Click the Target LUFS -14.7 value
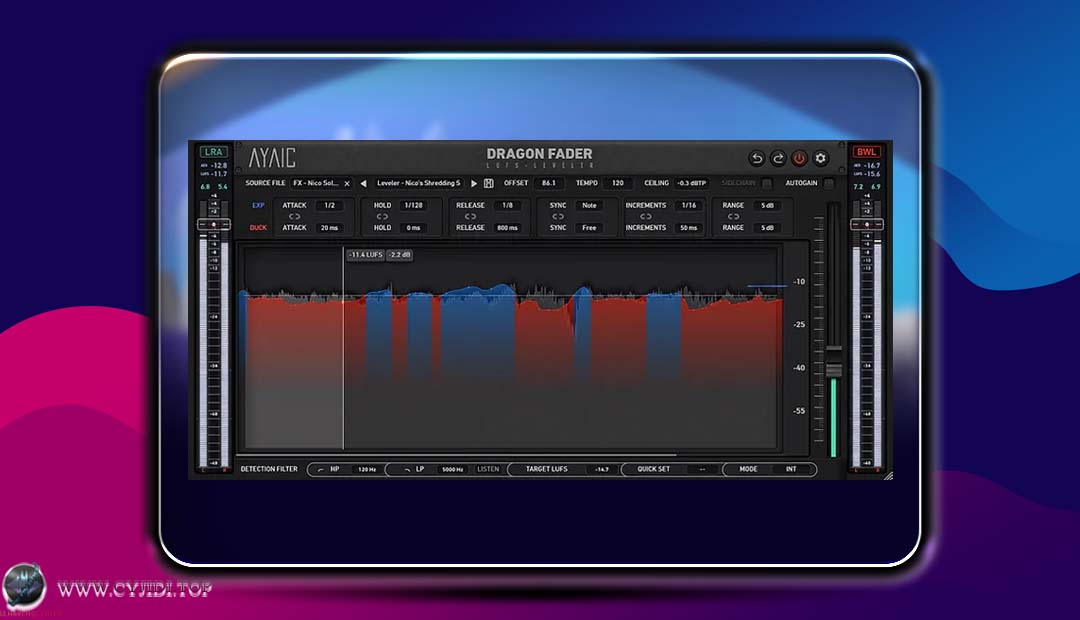 click(602, 469)
